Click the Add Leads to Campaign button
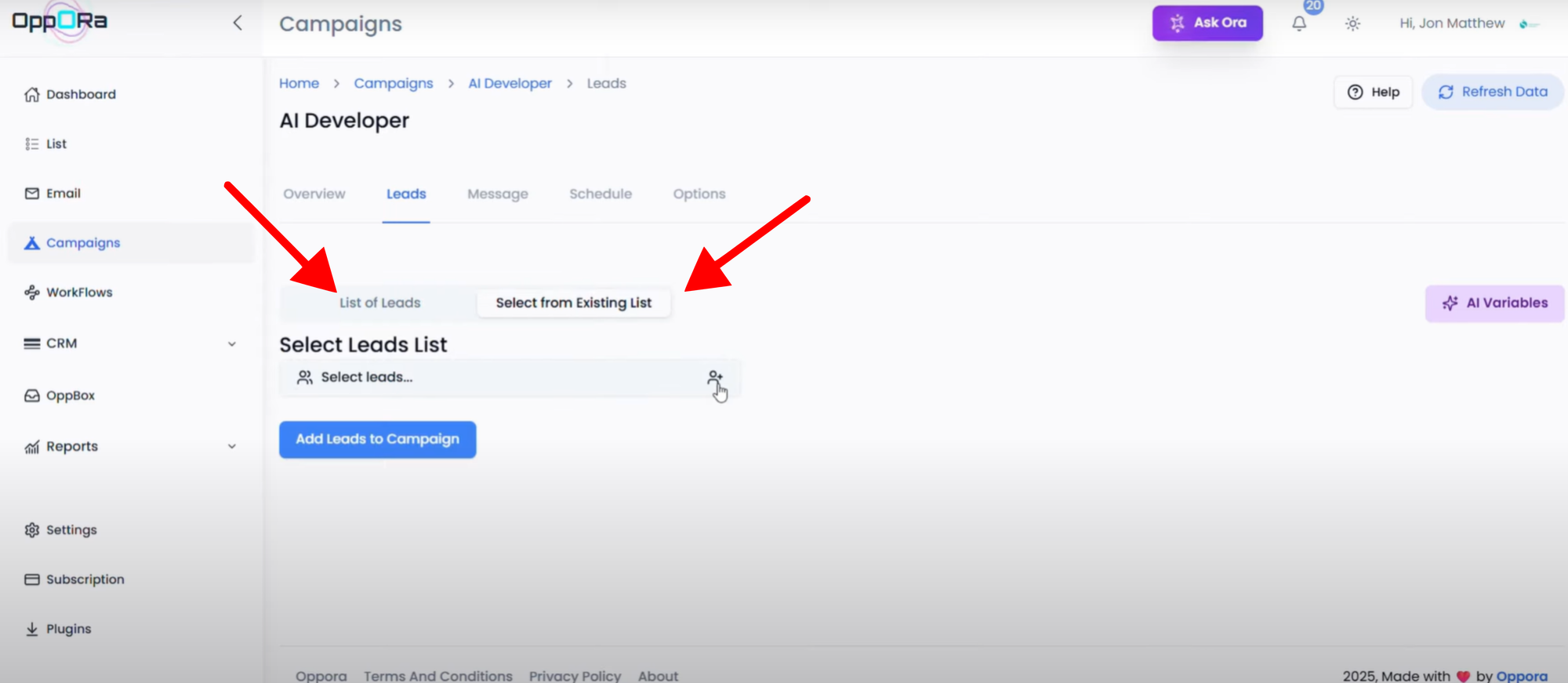 [x=377, y=439]
